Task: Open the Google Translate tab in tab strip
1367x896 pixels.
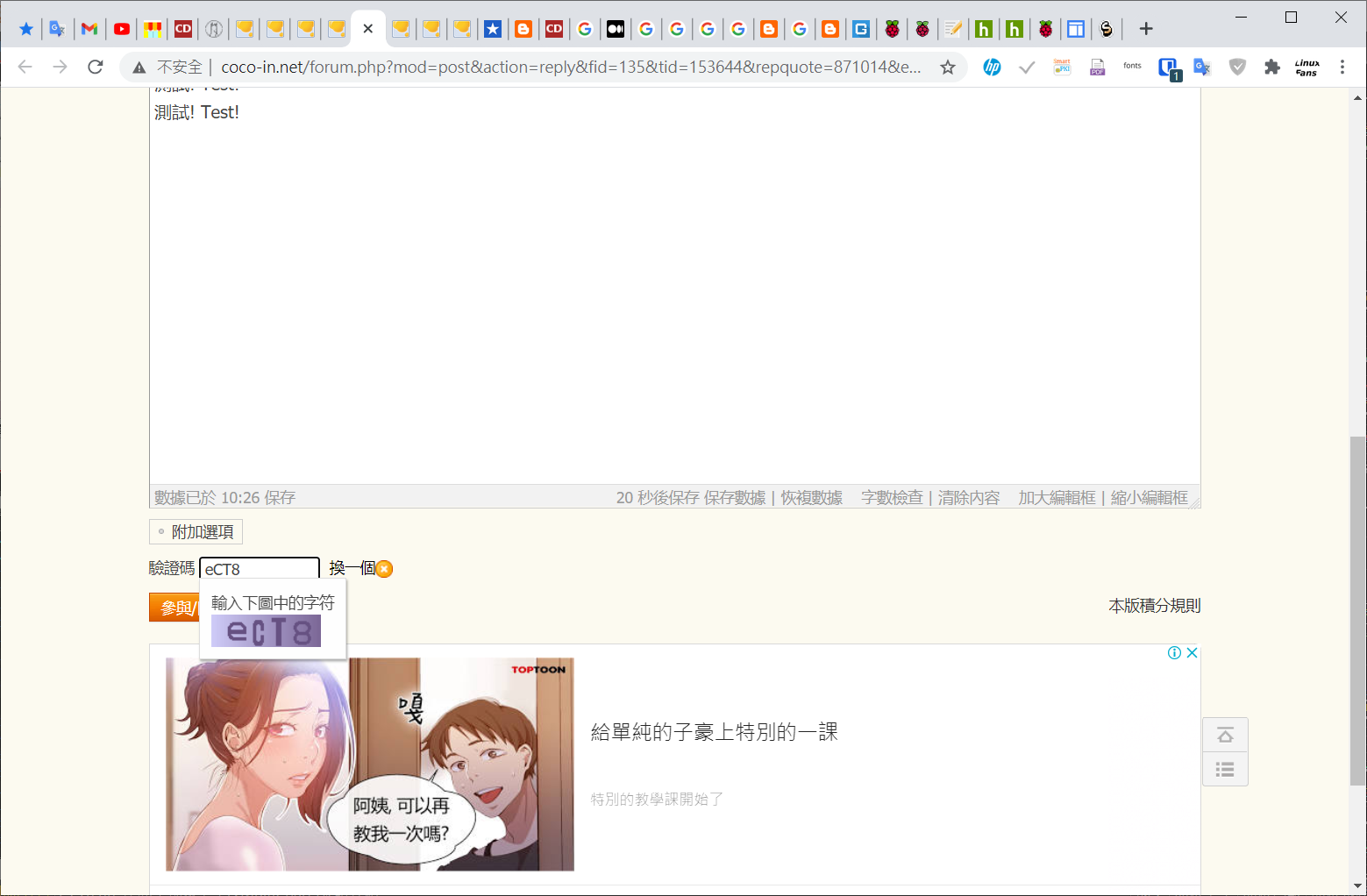Action: tap(57, 29)
